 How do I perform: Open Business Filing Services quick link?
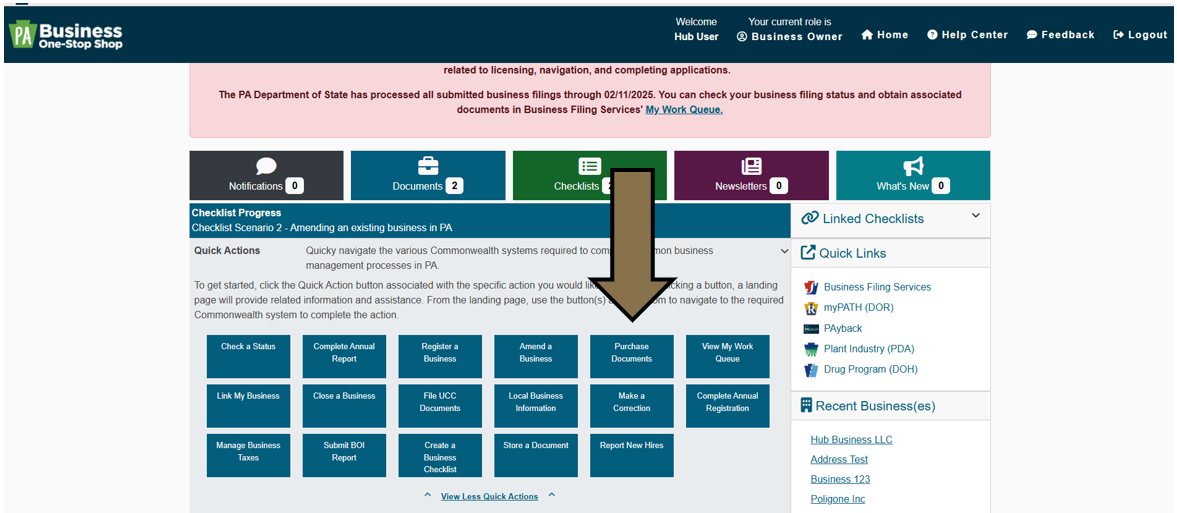click(x=877, y=287)
